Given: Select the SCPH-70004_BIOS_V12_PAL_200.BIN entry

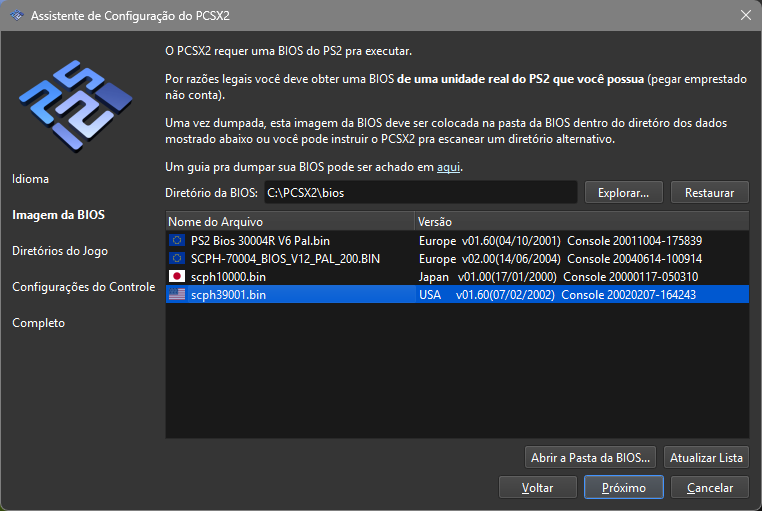Looking at the screenshot, I should (x=285, y=258).
